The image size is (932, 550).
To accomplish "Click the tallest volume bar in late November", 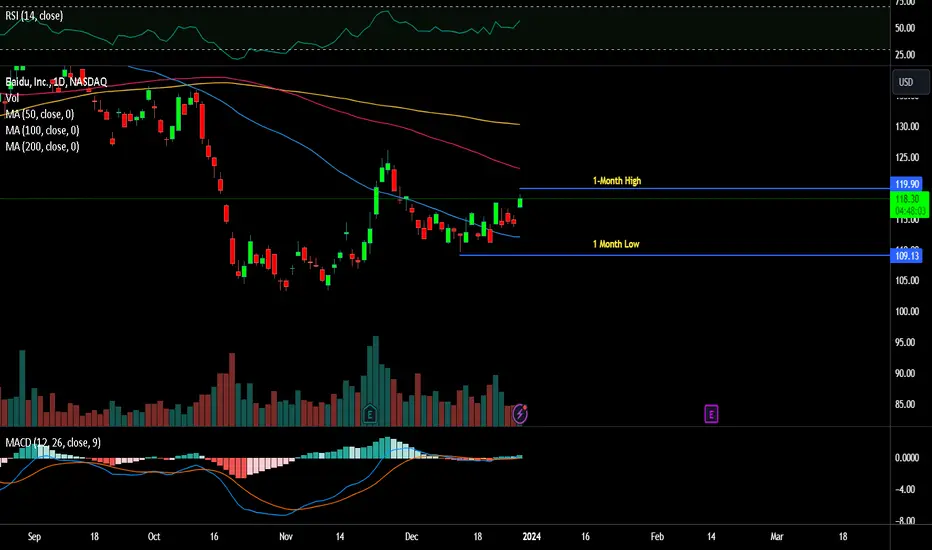I will click(x=376, y=381).
